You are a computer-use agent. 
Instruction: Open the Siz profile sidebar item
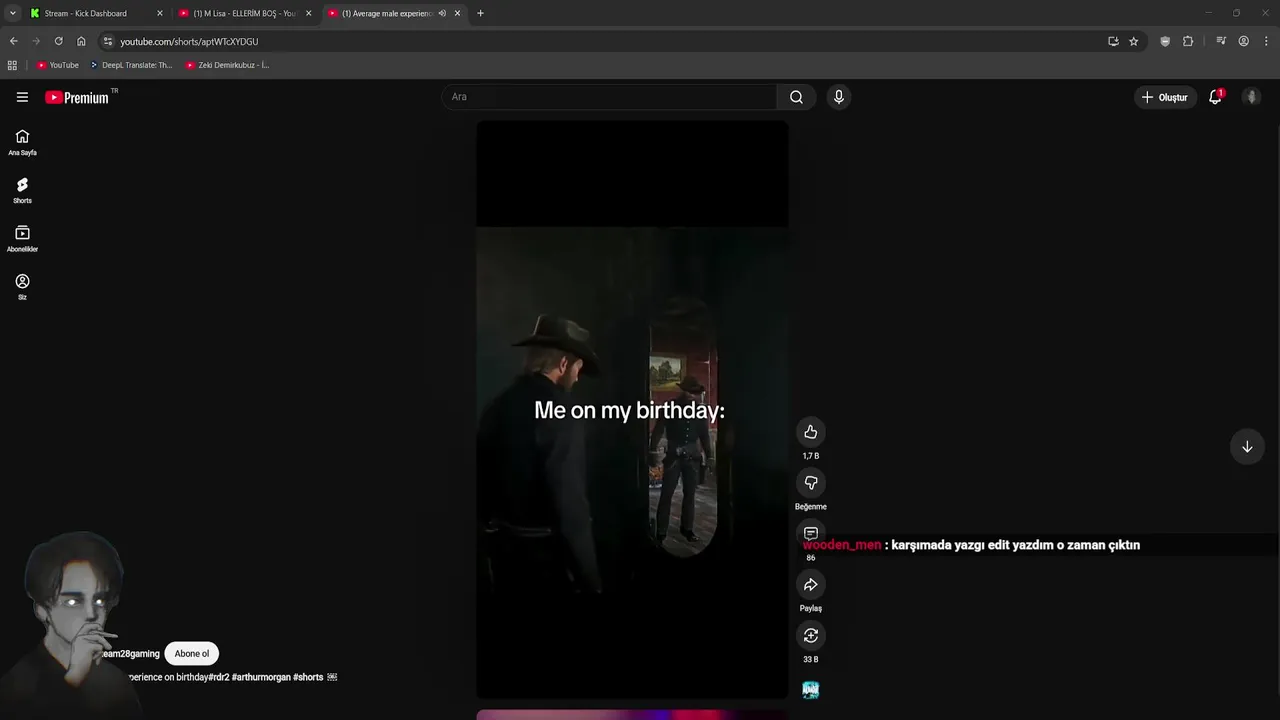(x=22, y=286)
